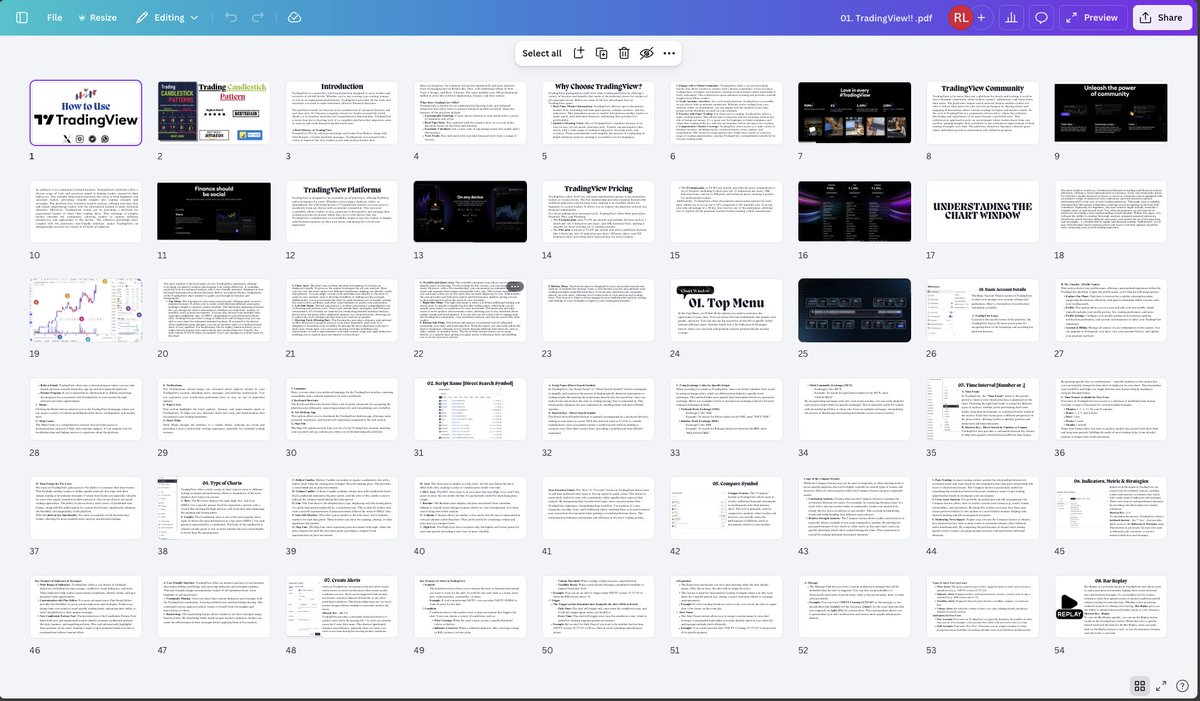The image size is (1200, 701).
Task: Check the cloud save status icon
Action: (294, 18)
